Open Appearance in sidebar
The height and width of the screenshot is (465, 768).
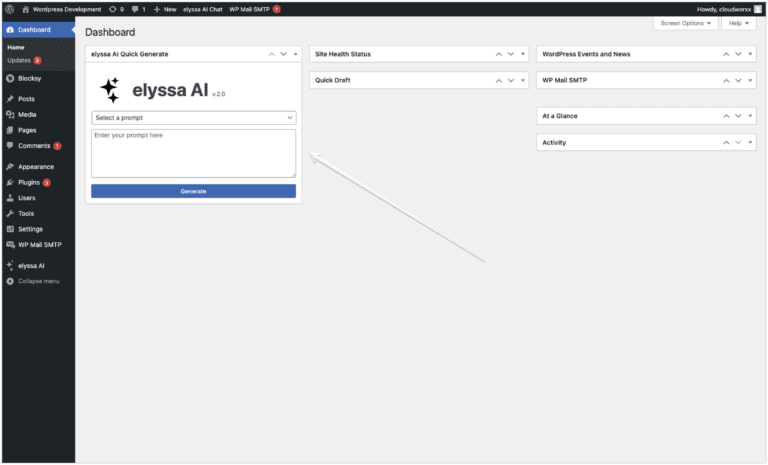point(39,167)
